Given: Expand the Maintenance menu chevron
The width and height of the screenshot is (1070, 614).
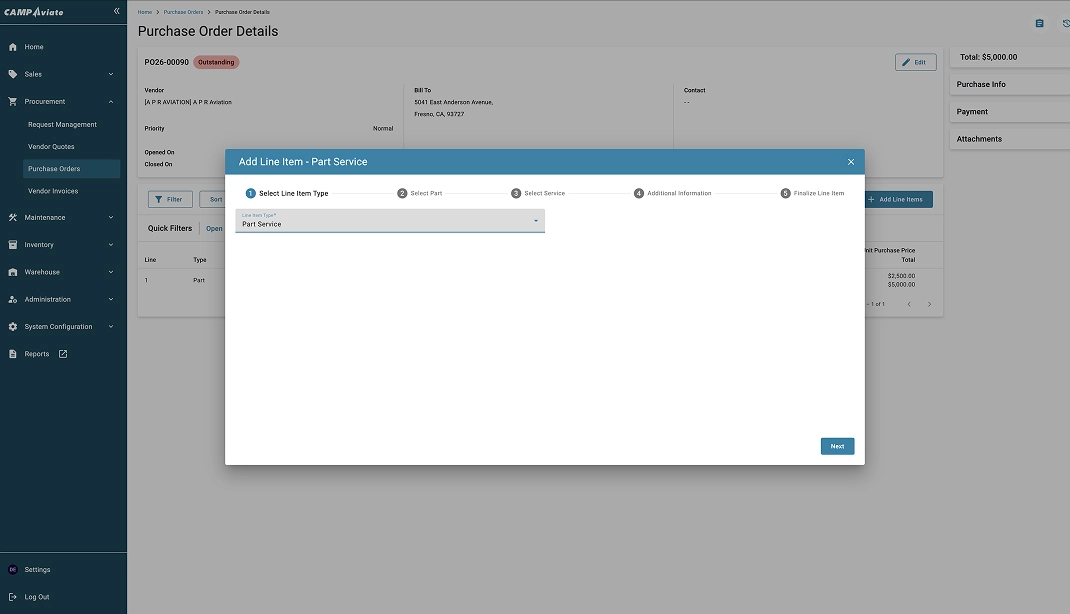Looking at the screenshot, I should point(111,218).
